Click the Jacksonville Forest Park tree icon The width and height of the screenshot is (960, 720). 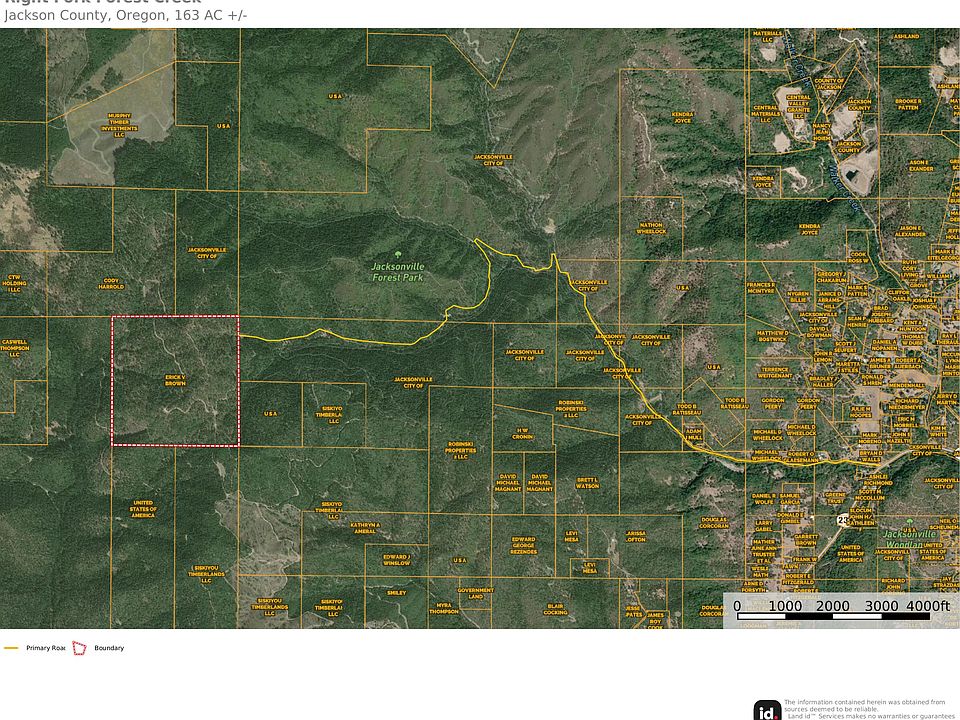click(399, 255)
